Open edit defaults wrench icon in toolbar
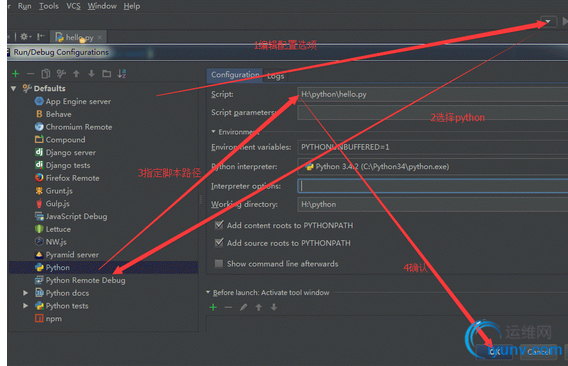The height and width of the screenshot is (366, 568). (x=61, y=74)
